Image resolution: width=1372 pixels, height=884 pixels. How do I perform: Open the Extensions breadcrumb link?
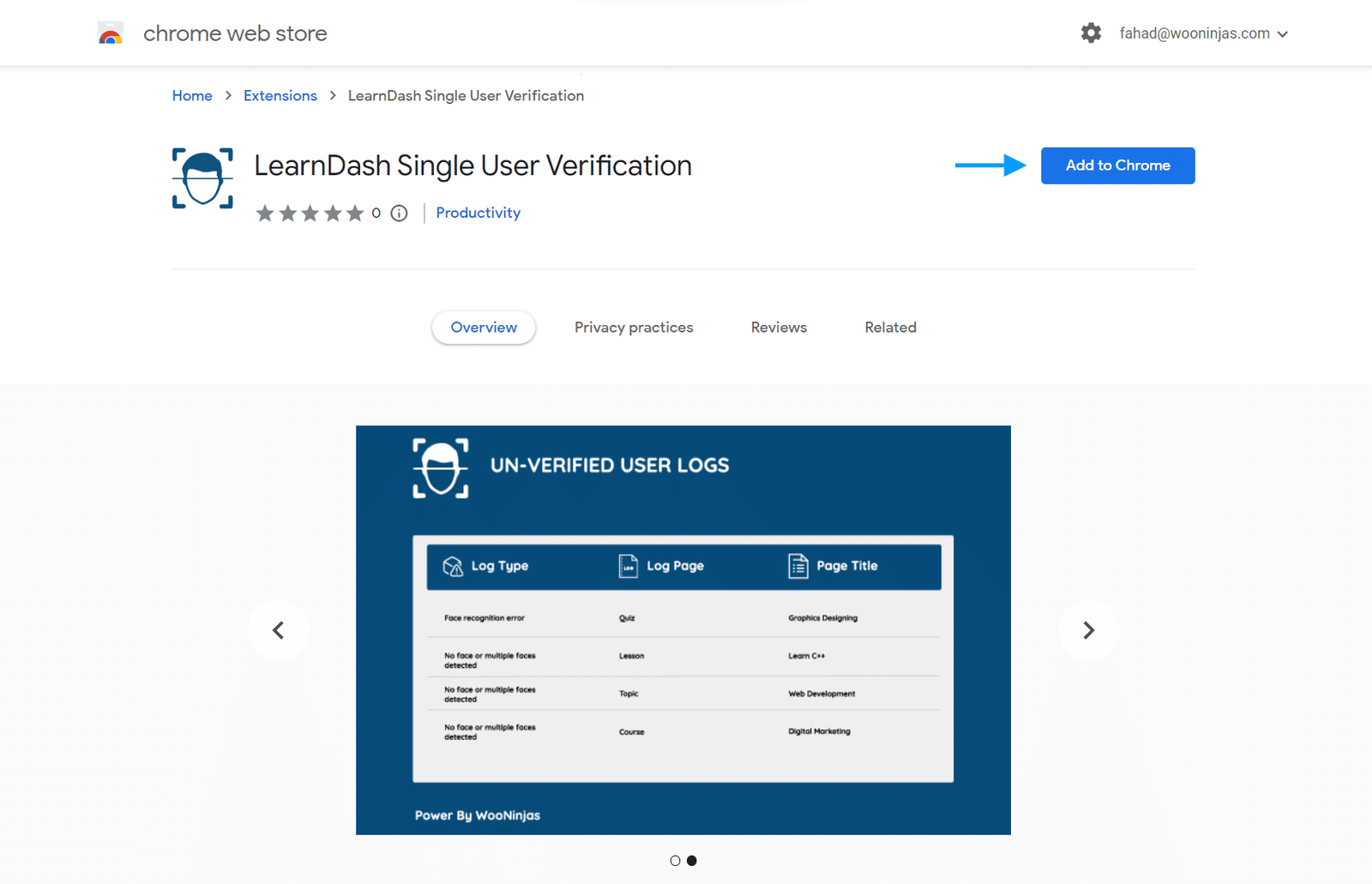click(280, 96)
